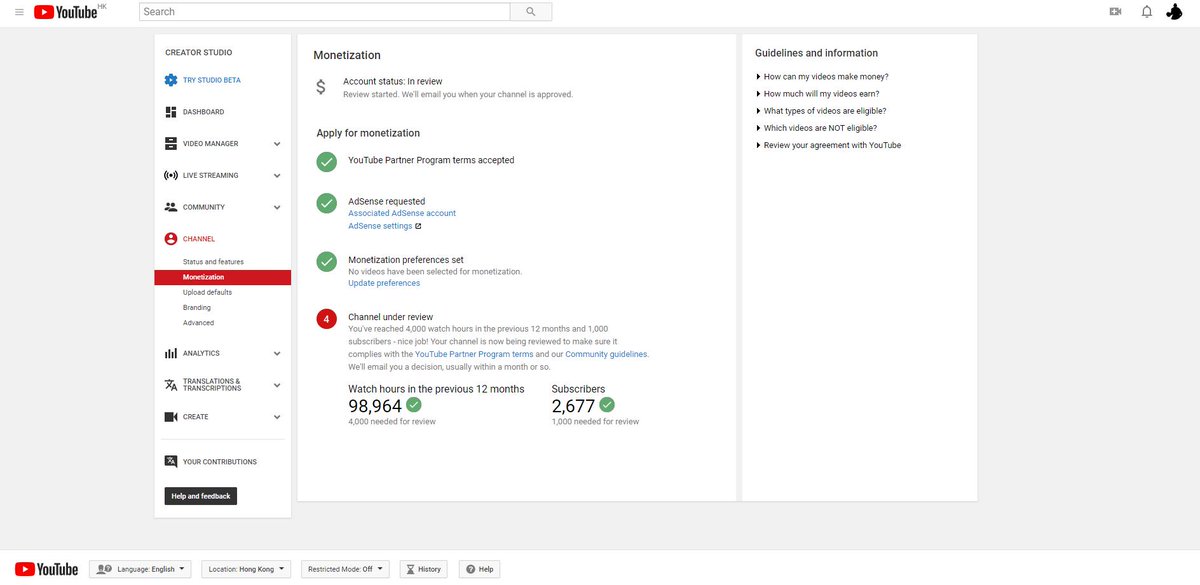Open the Community guidelines link
This screenshot has height=585, width=1200.
[x=607, y=354]
